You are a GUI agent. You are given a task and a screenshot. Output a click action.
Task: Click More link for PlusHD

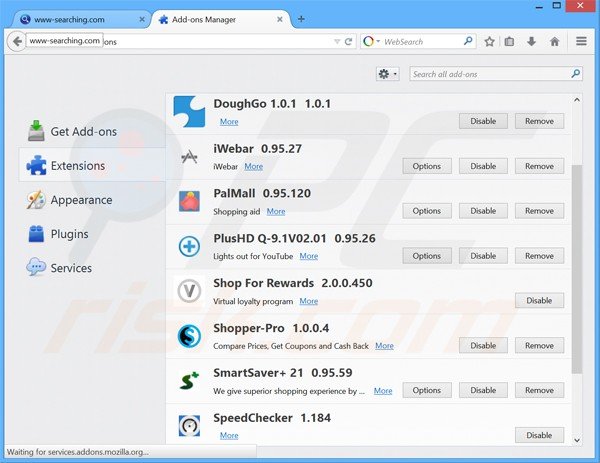[x=309, y=256]
